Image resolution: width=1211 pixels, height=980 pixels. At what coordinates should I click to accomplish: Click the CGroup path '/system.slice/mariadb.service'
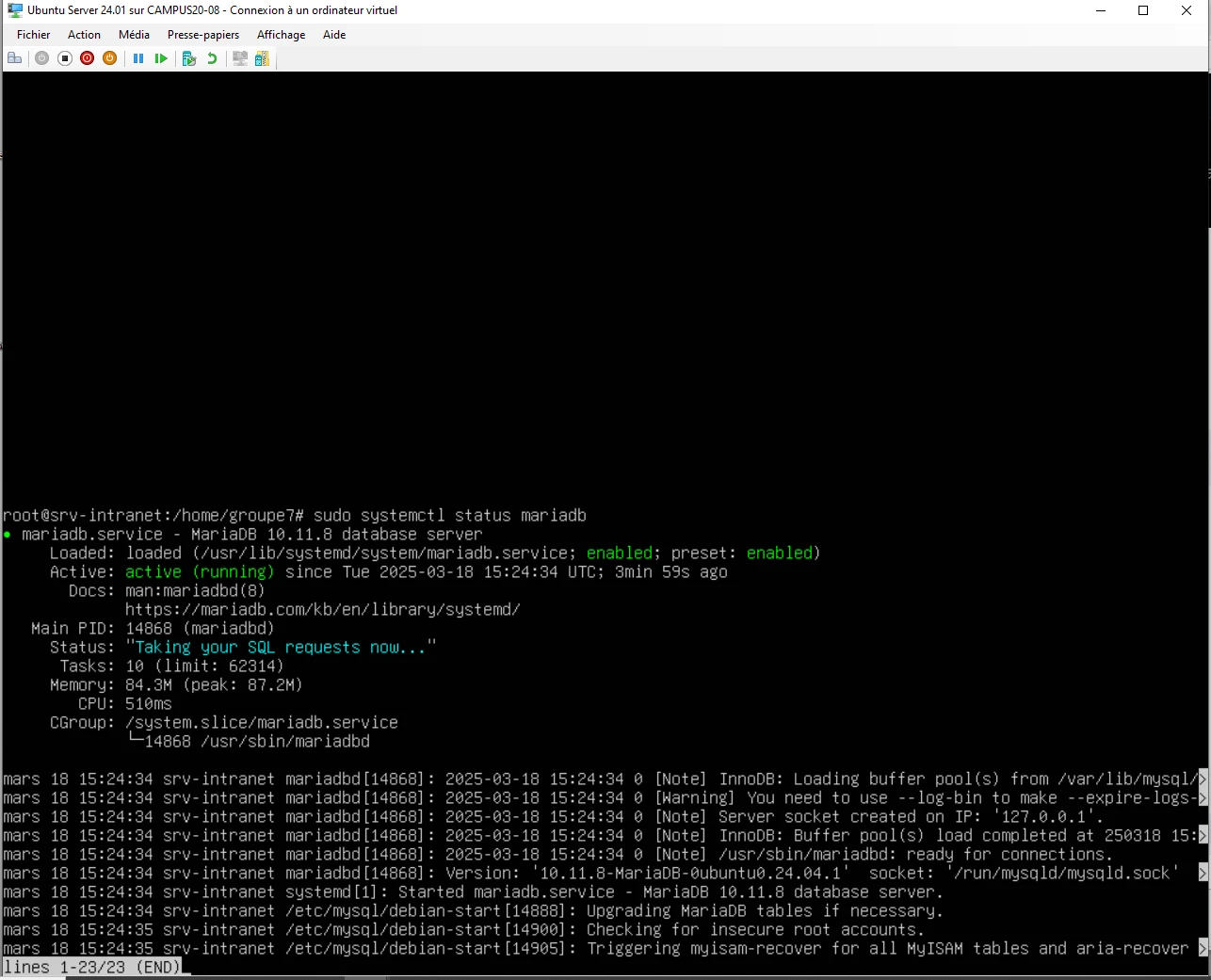[262, 722]
